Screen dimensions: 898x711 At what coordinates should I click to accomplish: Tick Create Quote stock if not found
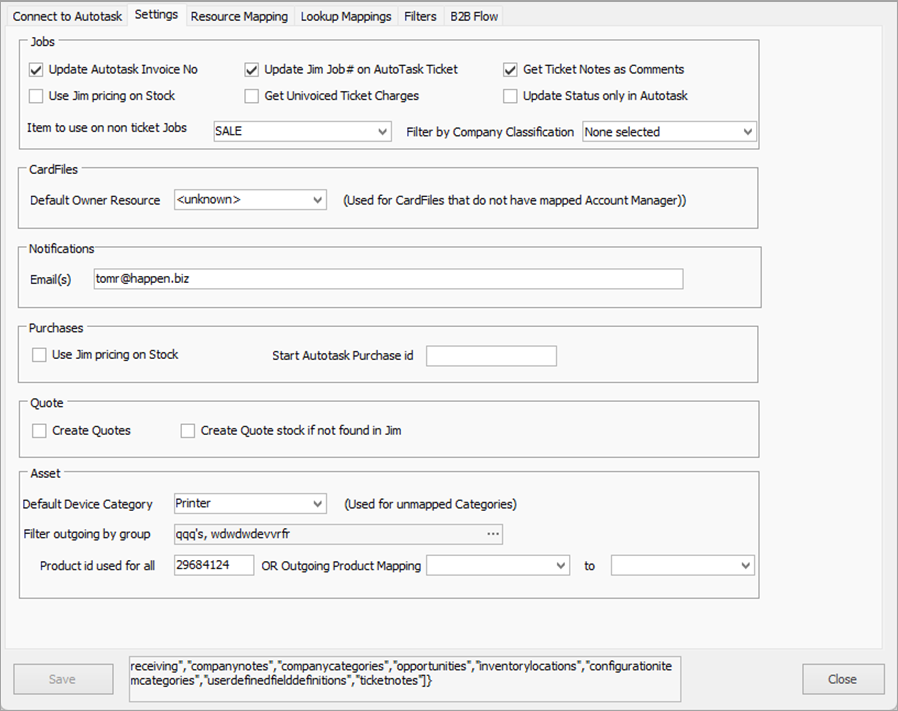tap(188, 431)
